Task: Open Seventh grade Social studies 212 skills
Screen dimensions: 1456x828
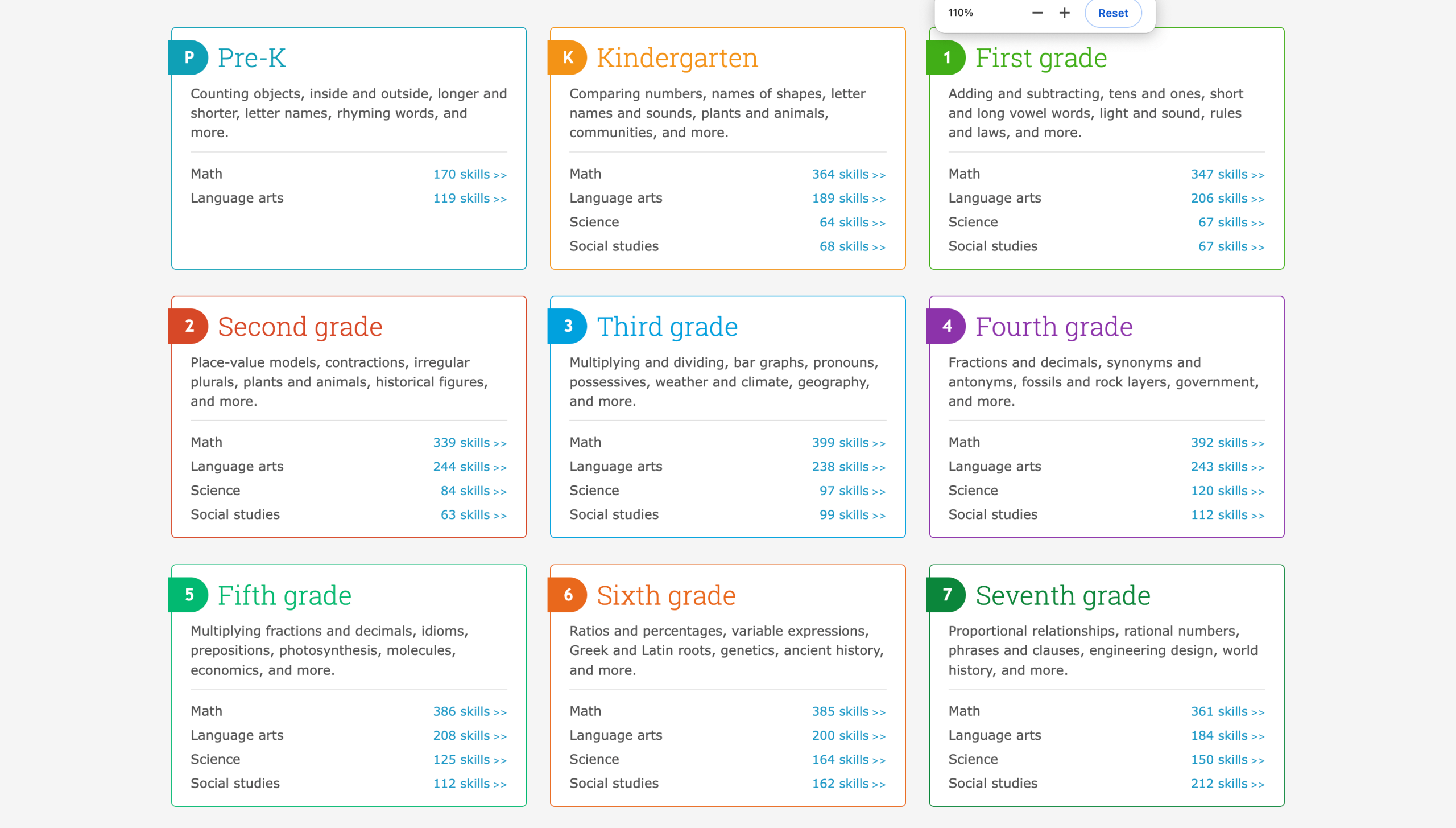Action: coord(1227,784)
